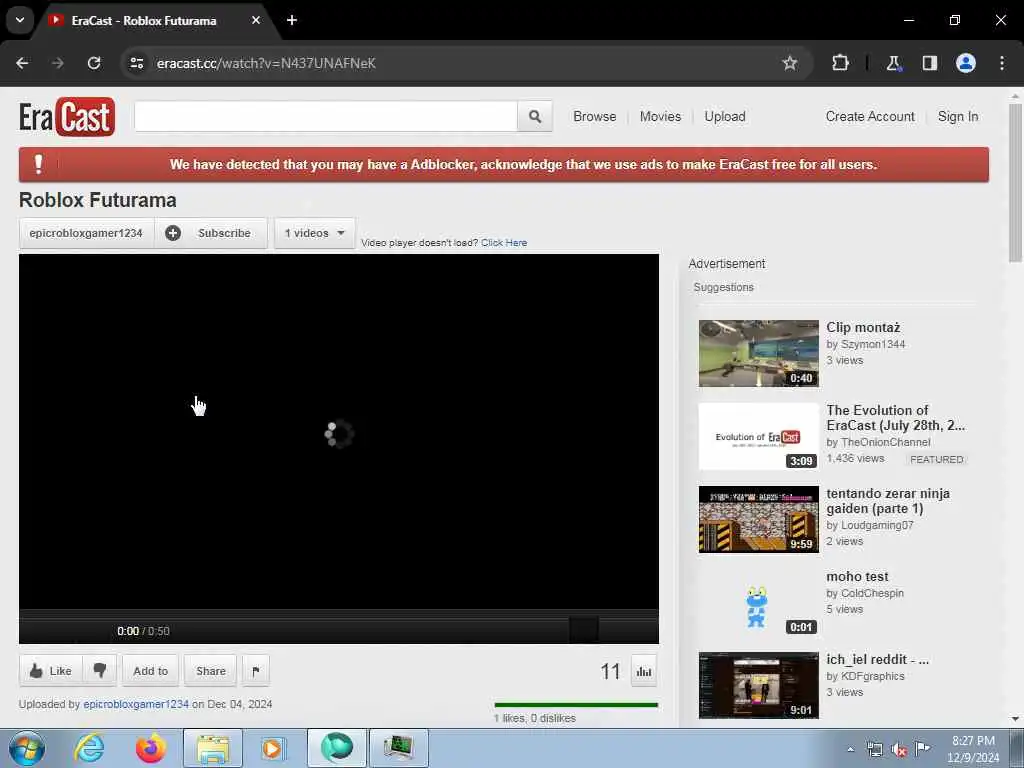Viewport: 1024px width, 768px height.
Task: Click the taskbar clock showing 8:27 PM
Action: tap(973, 748)
